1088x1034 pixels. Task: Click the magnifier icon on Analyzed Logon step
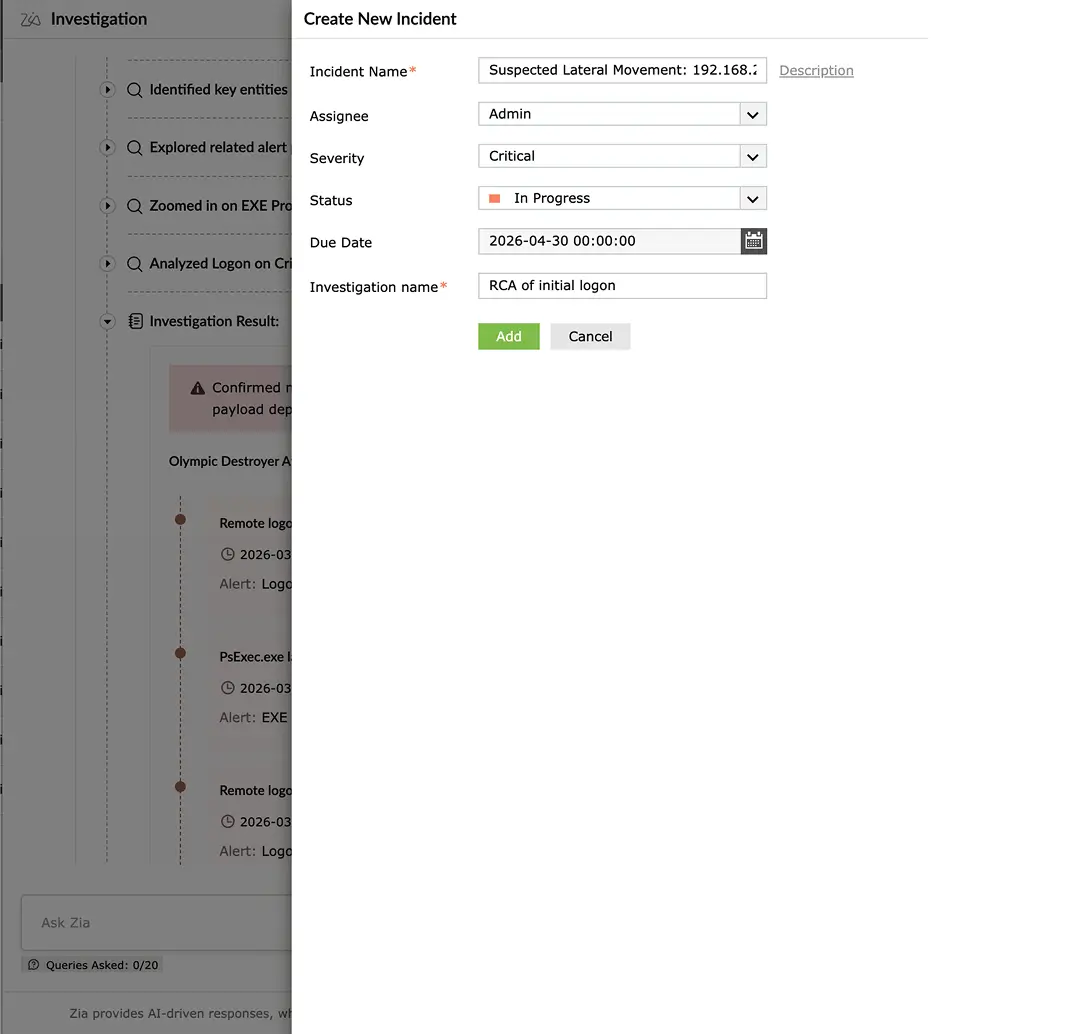[134, 263]
